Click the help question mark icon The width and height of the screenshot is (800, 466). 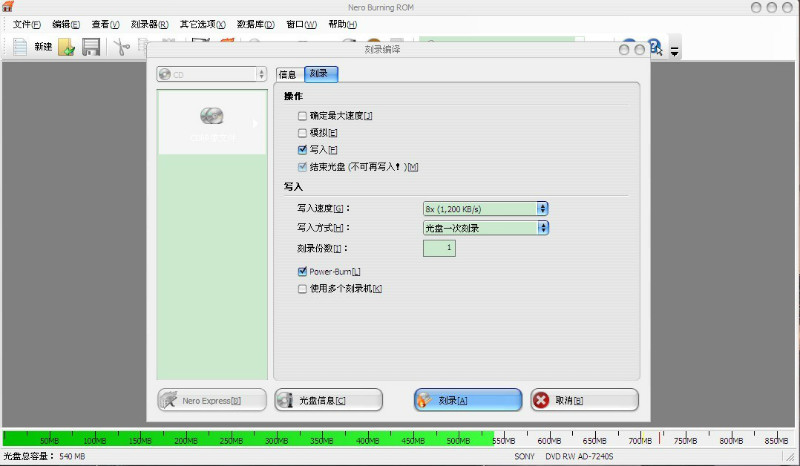coord(655,47)
